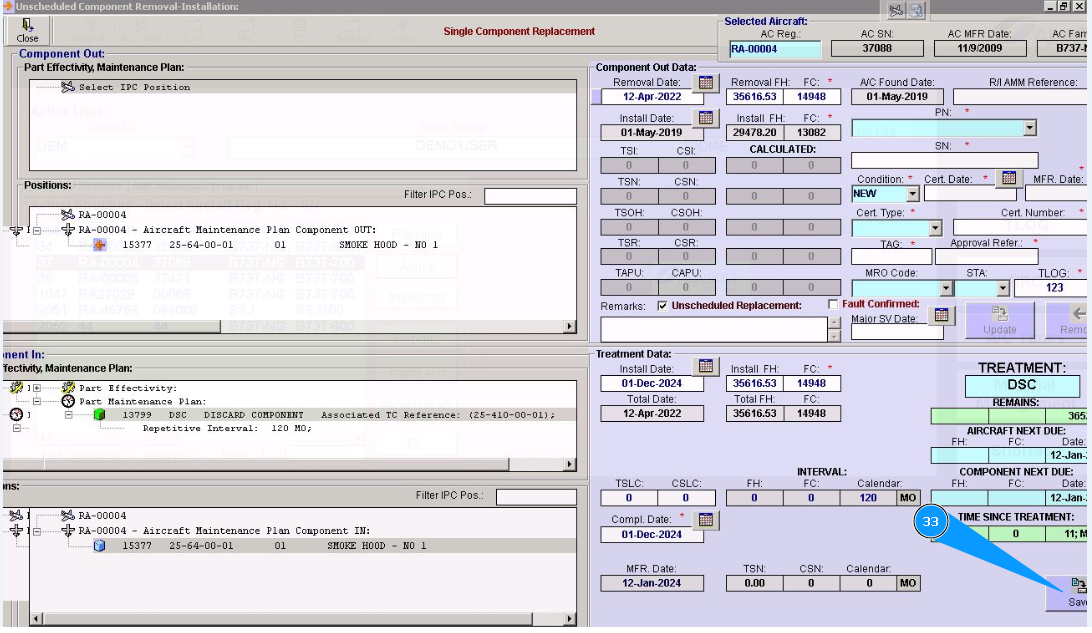Click the SN input field
Viewport: 1092px width, 633px height.
click(x=944, y=161)
